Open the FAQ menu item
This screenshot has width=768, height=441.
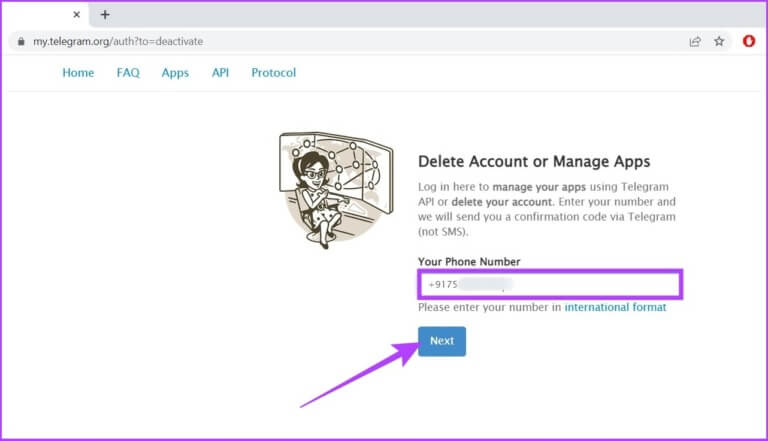point(128,73)
